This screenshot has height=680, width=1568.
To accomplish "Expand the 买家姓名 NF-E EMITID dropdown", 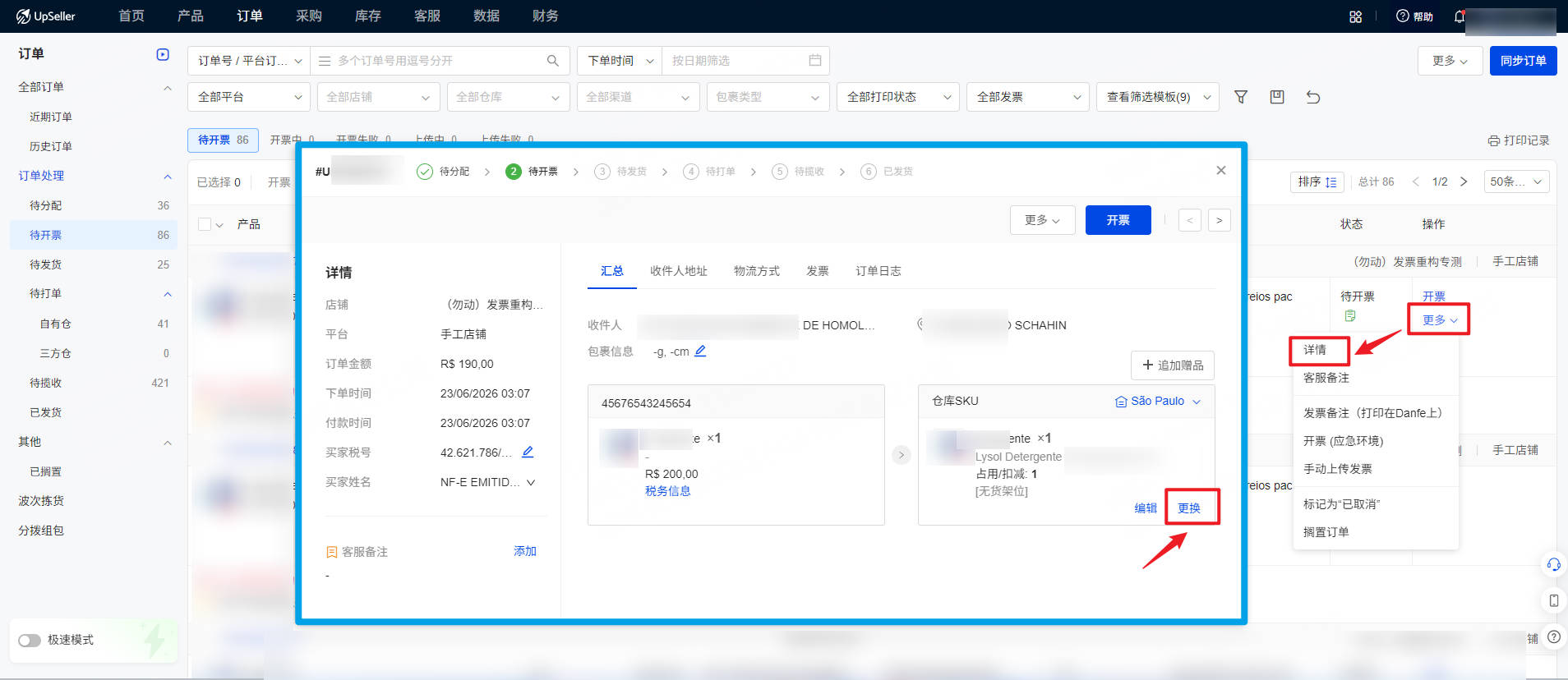I will pos(531,482).
